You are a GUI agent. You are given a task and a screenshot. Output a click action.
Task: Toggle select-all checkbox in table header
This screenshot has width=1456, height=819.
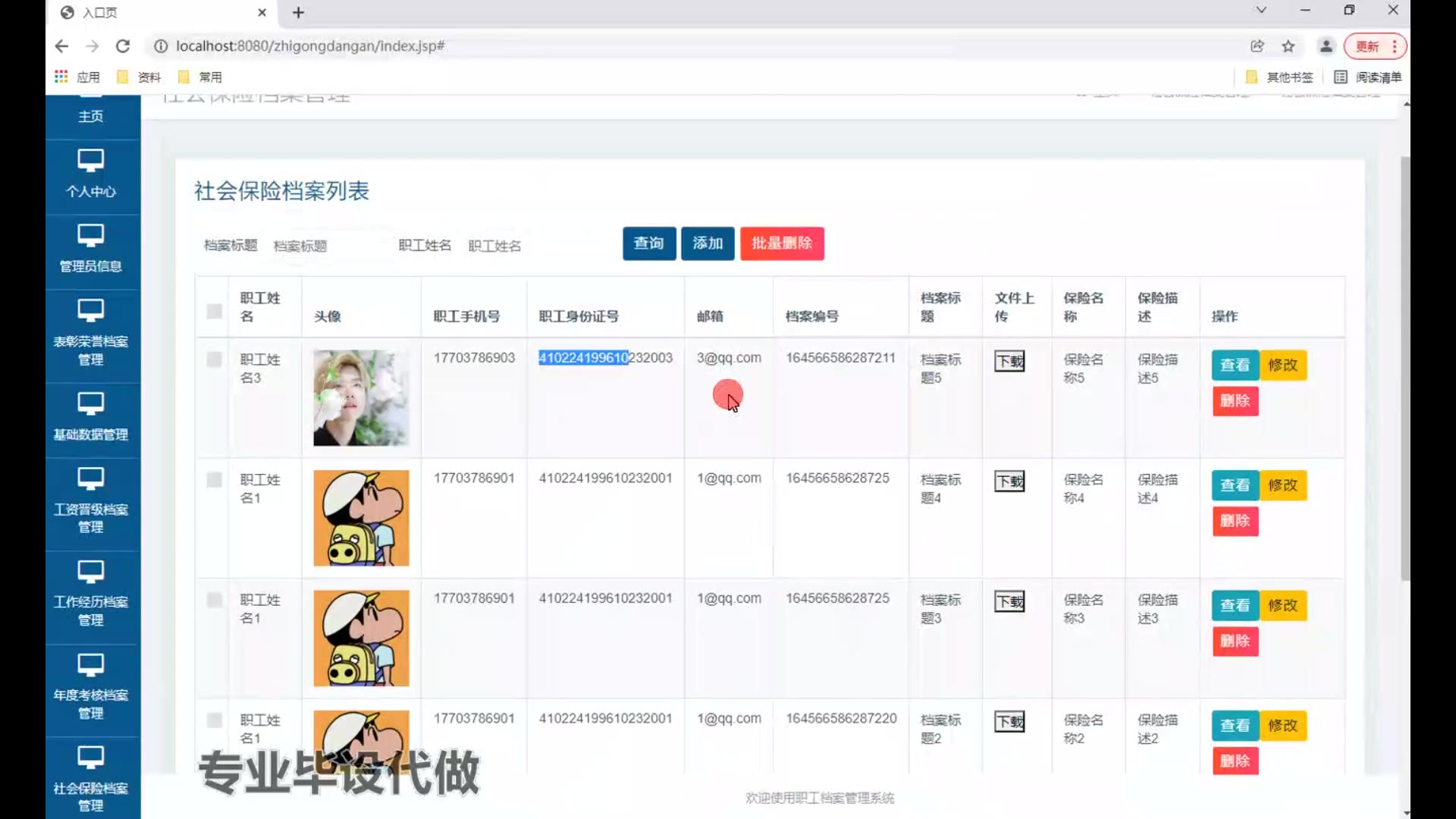coord(215,311)
